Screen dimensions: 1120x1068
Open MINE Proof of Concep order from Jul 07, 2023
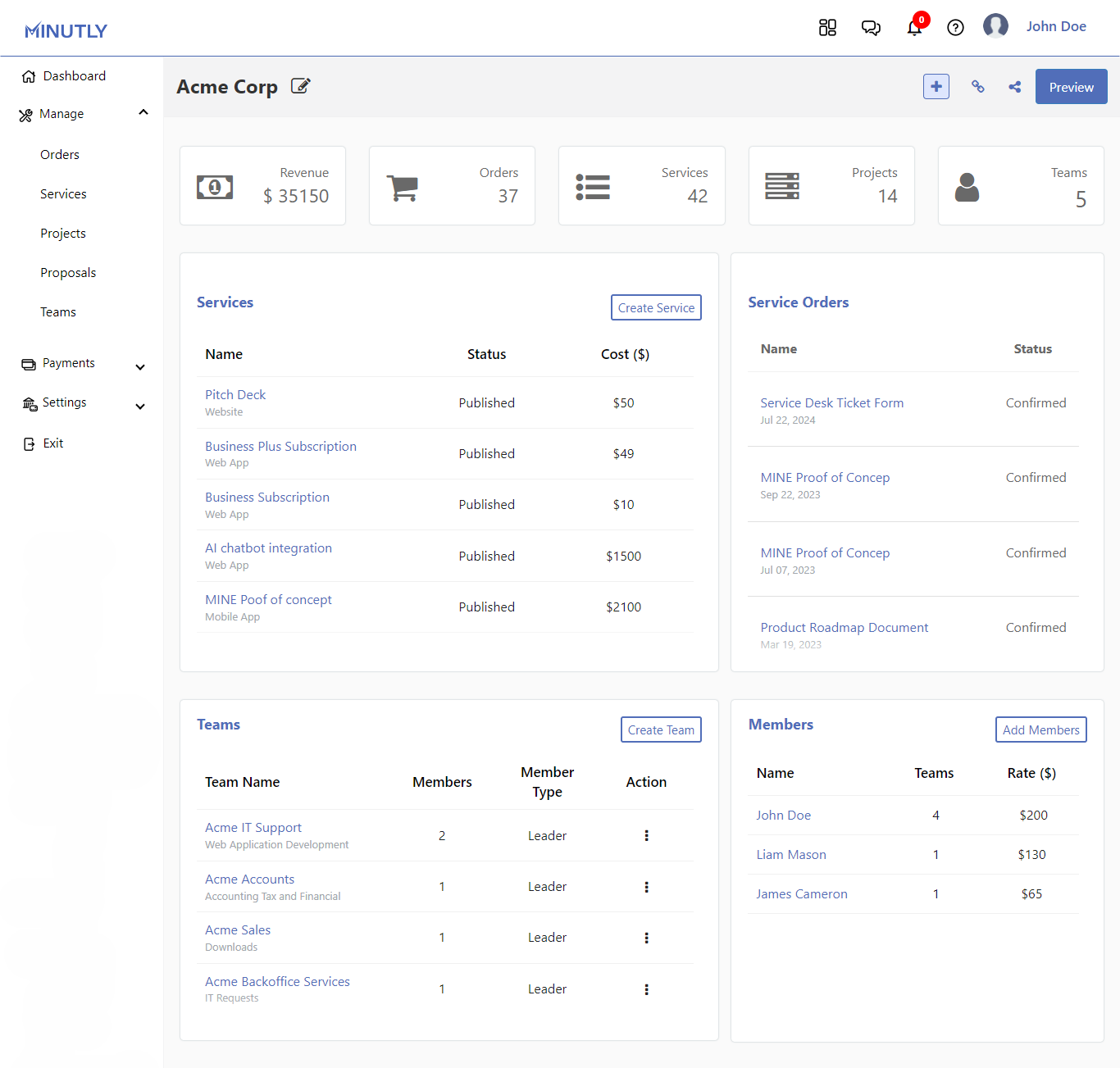point(825,553)
